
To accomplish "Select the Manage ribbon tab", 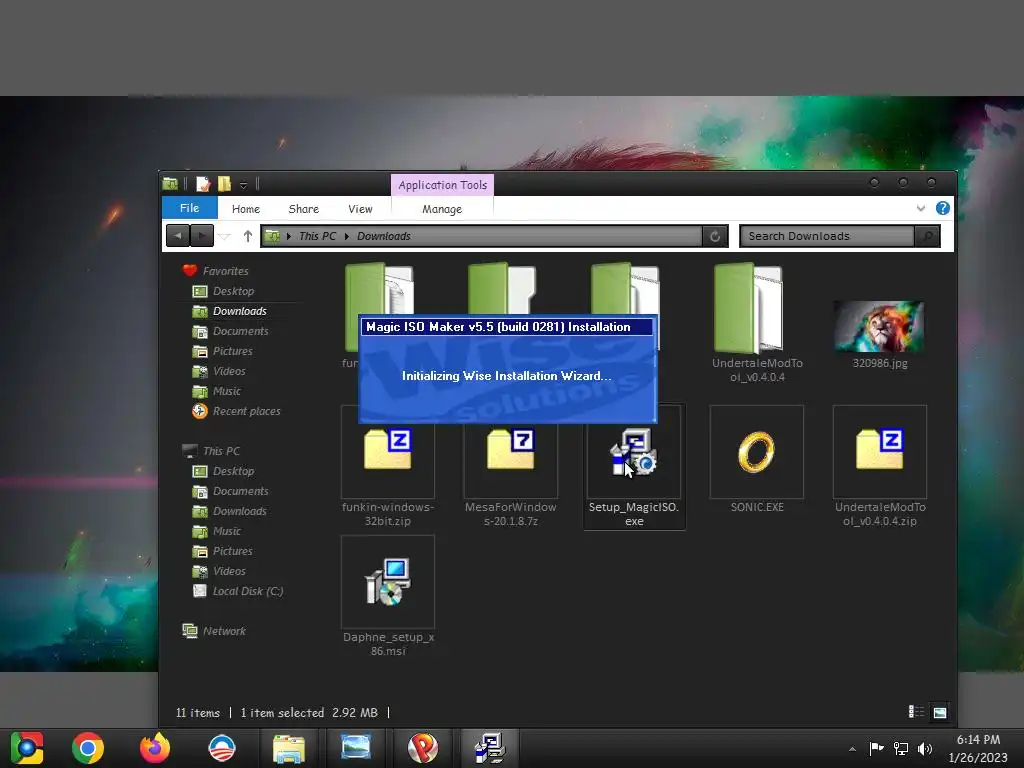I will [441, 209].
